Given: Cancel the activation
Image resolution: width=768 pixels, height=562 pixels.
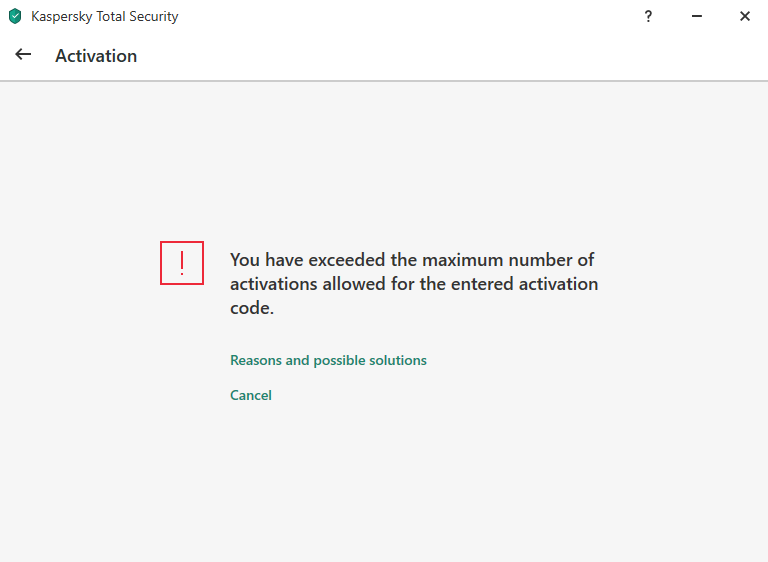Looking at the screenshot, I should tap(251, 395).
